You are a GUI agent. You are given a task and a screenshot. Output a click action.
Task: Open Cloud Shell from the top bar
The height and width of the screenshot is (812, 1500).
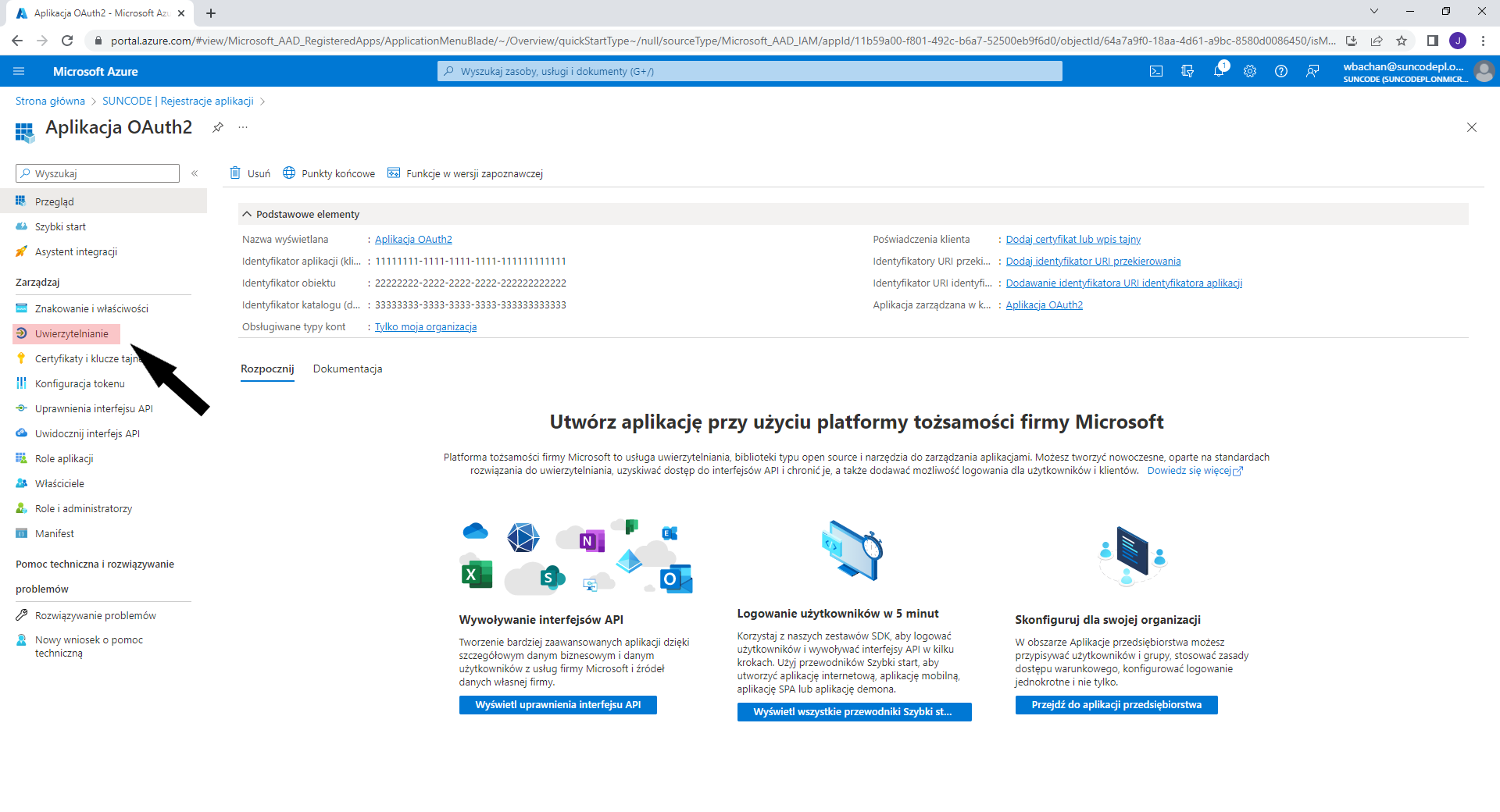click(1156, 71)
